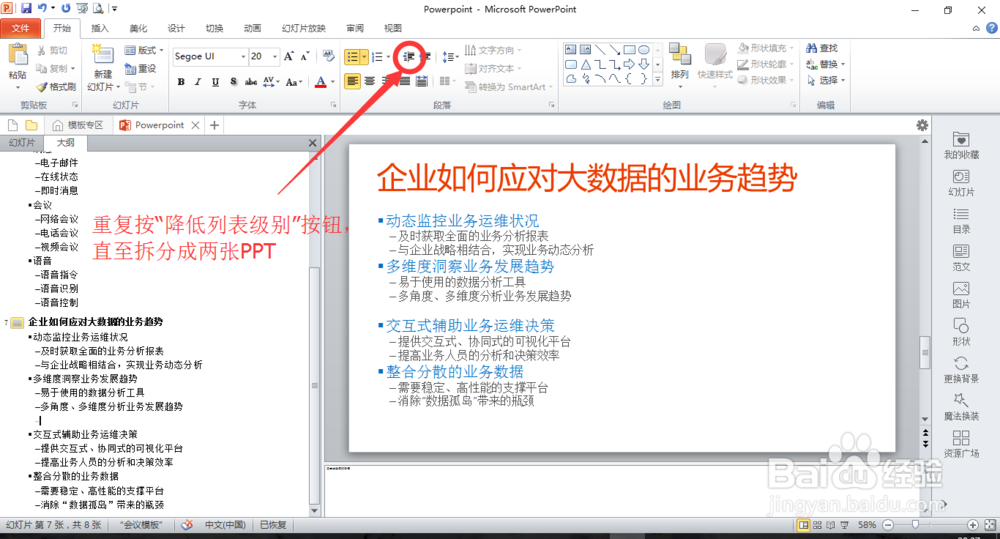Click the 排列 Arrange button
This screenshot has height=539, width=1000.
coord(680,62)
